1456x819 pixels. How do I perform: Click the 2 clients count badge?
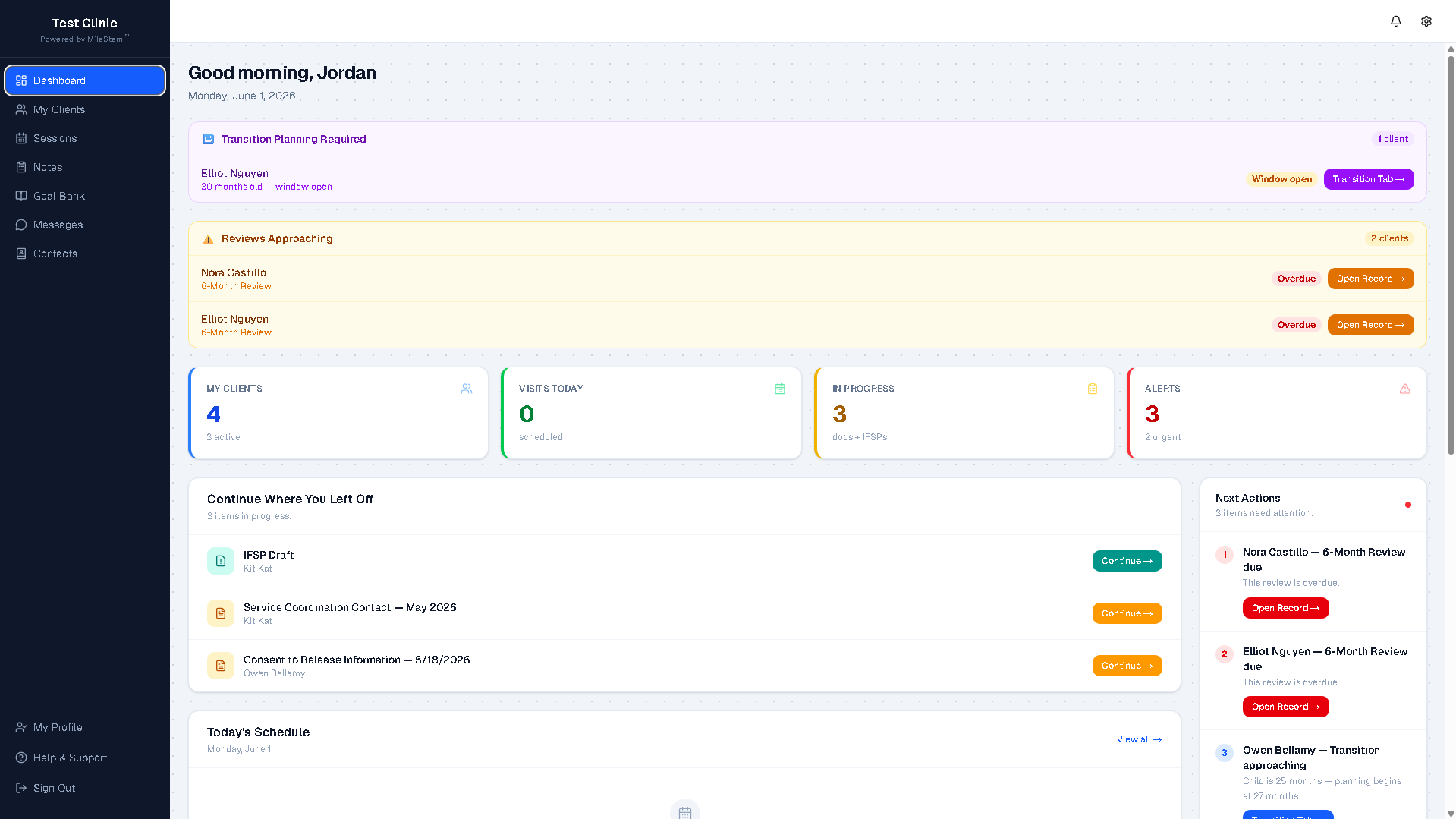[x=1389, y=238]
